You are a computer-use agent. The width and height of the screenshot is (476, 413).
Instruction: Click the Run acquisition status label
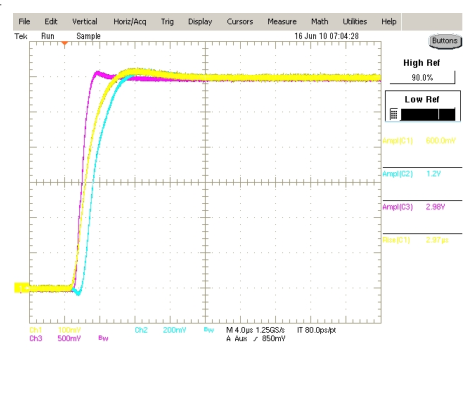tap(48, 36)
